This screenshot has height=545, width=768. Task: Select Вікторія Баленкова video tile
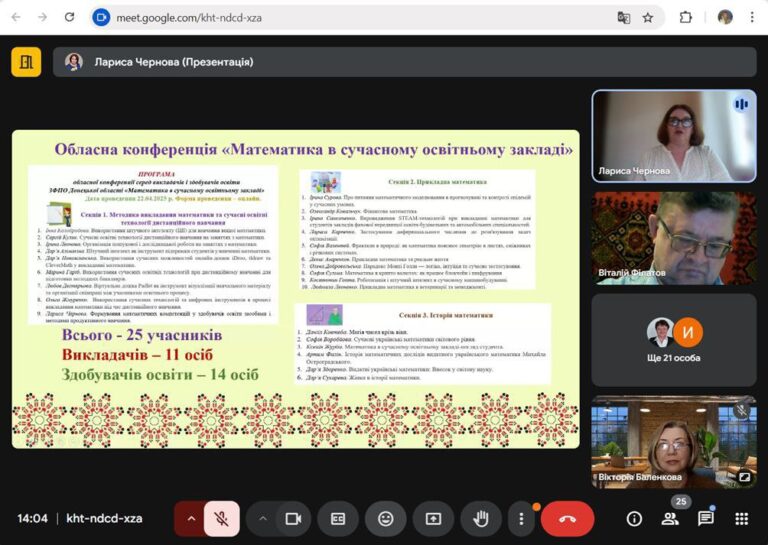point(674,442)
